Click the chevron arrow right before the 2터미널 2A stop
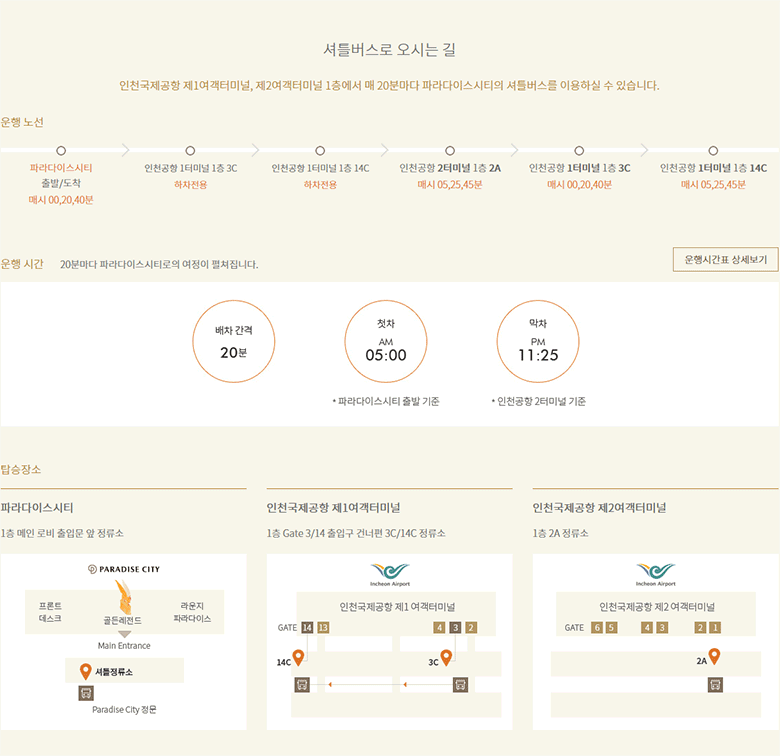The width and height of the screenshot is (780, 756). coord(385,150)
